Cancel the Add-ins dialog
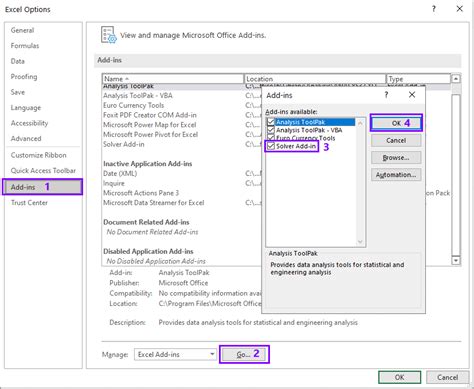Screen dimensions: 474x389 [x=396, y=140]
